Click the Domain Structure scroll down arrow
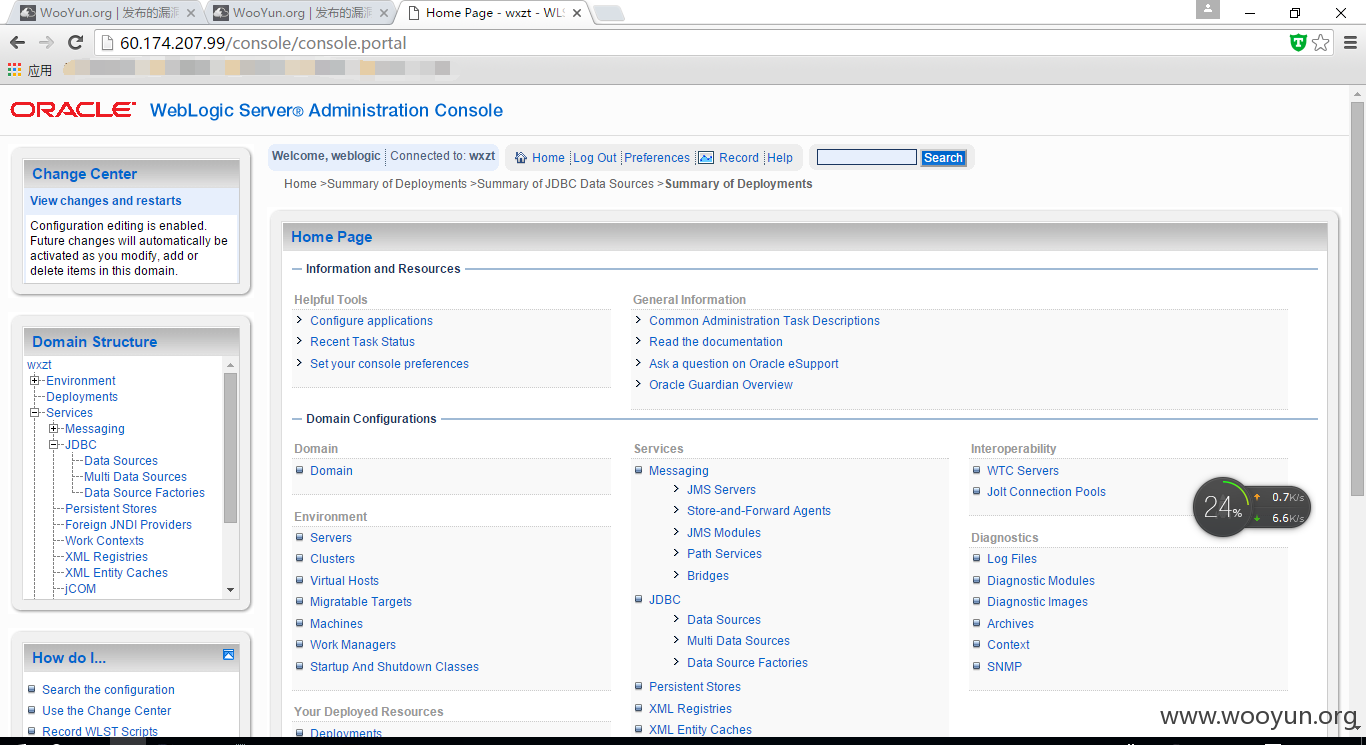The height and width of the screenshot is (745, 1366). pyautogui.click(x=231, y=590)
